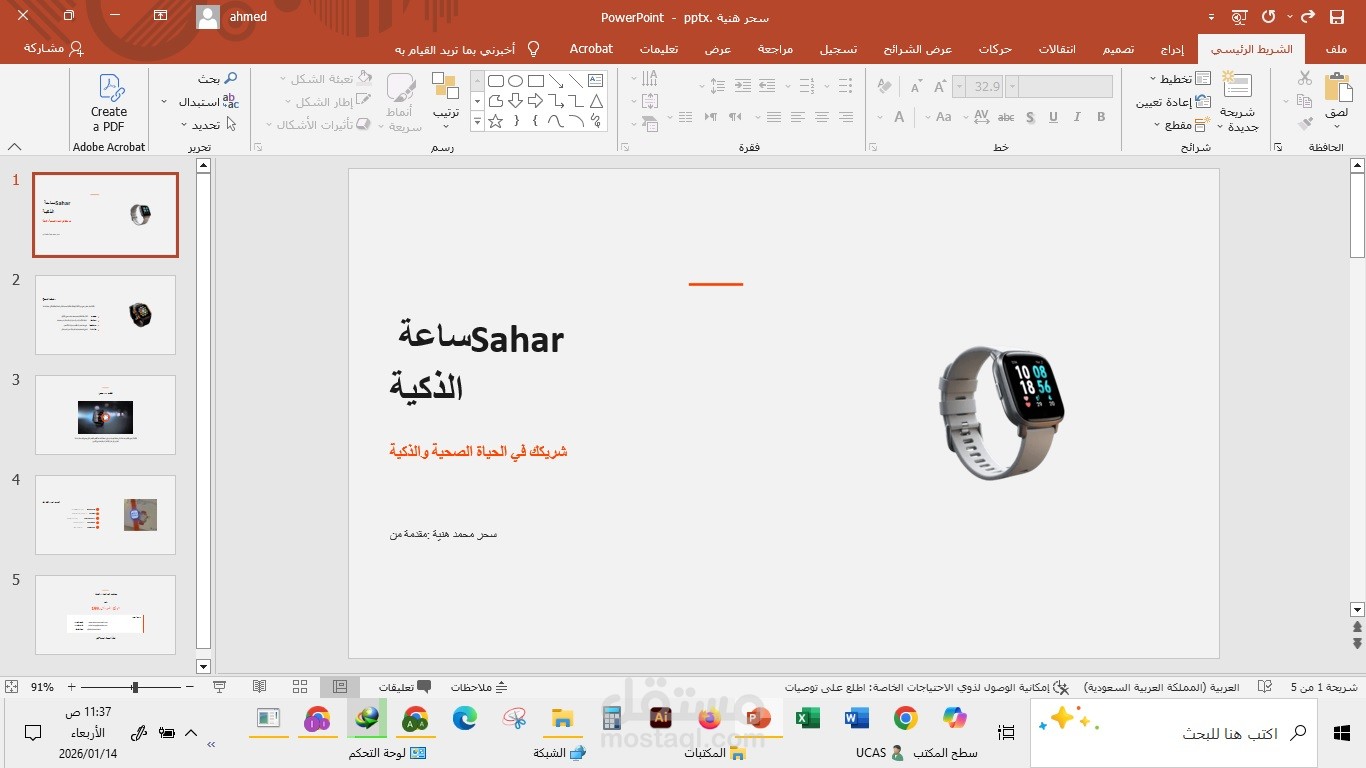1366x768 pixels.
Task: Select the oval shape in the Drawing gallery
Action: pyautogui.click(x=515, y=81)
